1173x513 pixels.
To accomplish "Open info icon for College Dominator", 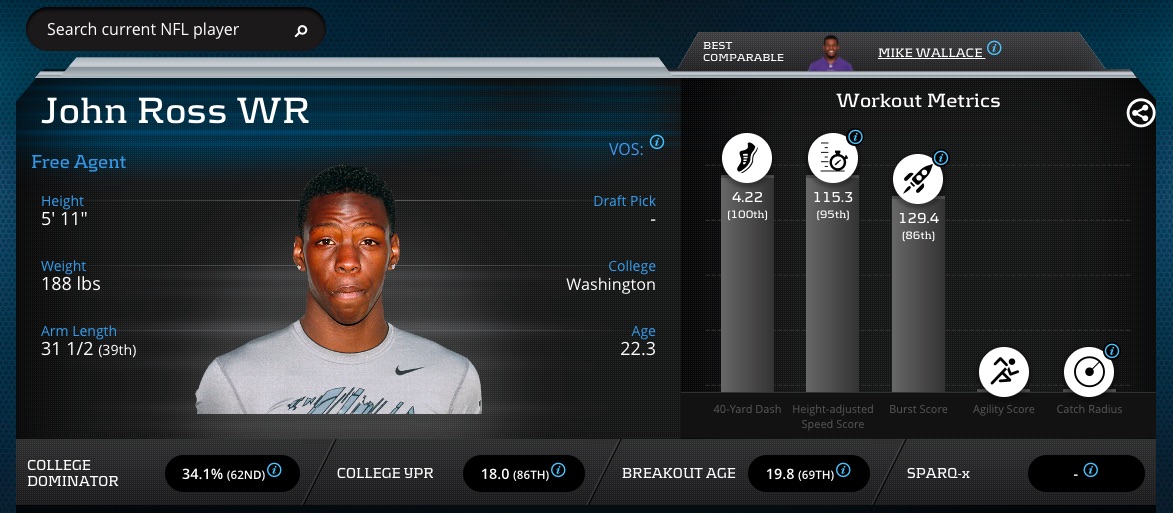I will (x=275, y=470).
